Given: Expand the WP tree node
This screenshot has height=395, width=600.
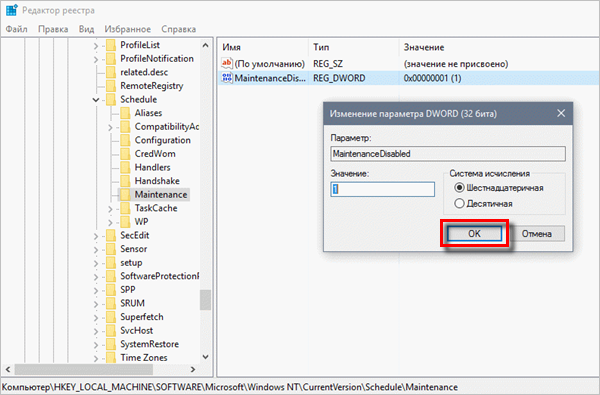Looking at the screenshot, I should [x=110, y=222].
